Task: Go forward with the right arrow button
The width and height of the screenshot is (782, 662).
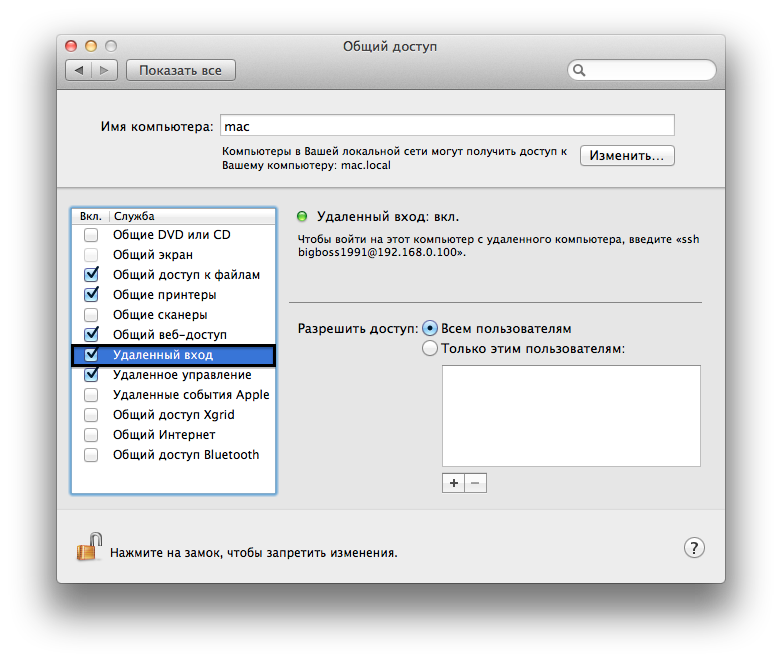Action: (104, 70)
